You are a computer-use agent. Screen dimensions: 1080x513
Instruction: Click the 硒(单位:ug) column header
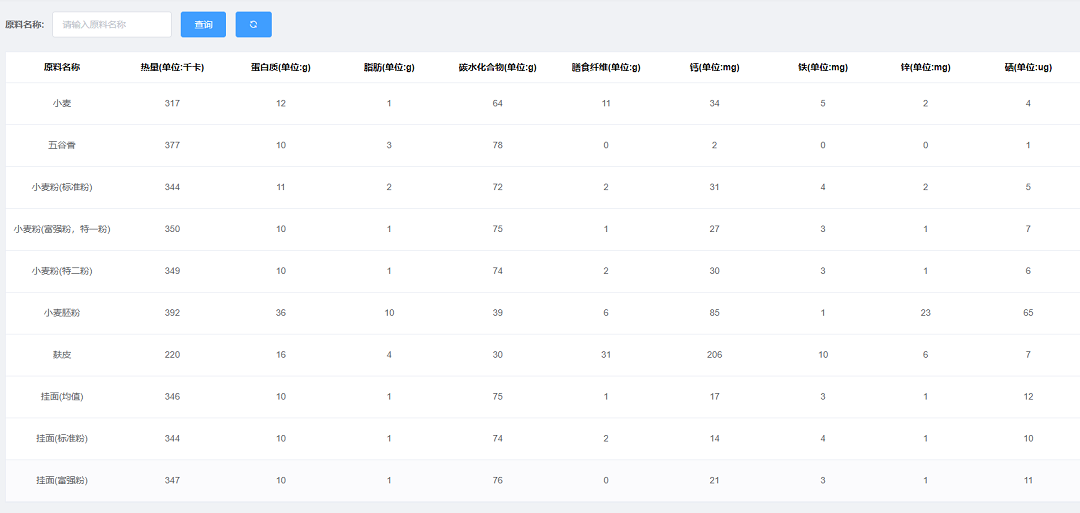[x=1028, y=67]
